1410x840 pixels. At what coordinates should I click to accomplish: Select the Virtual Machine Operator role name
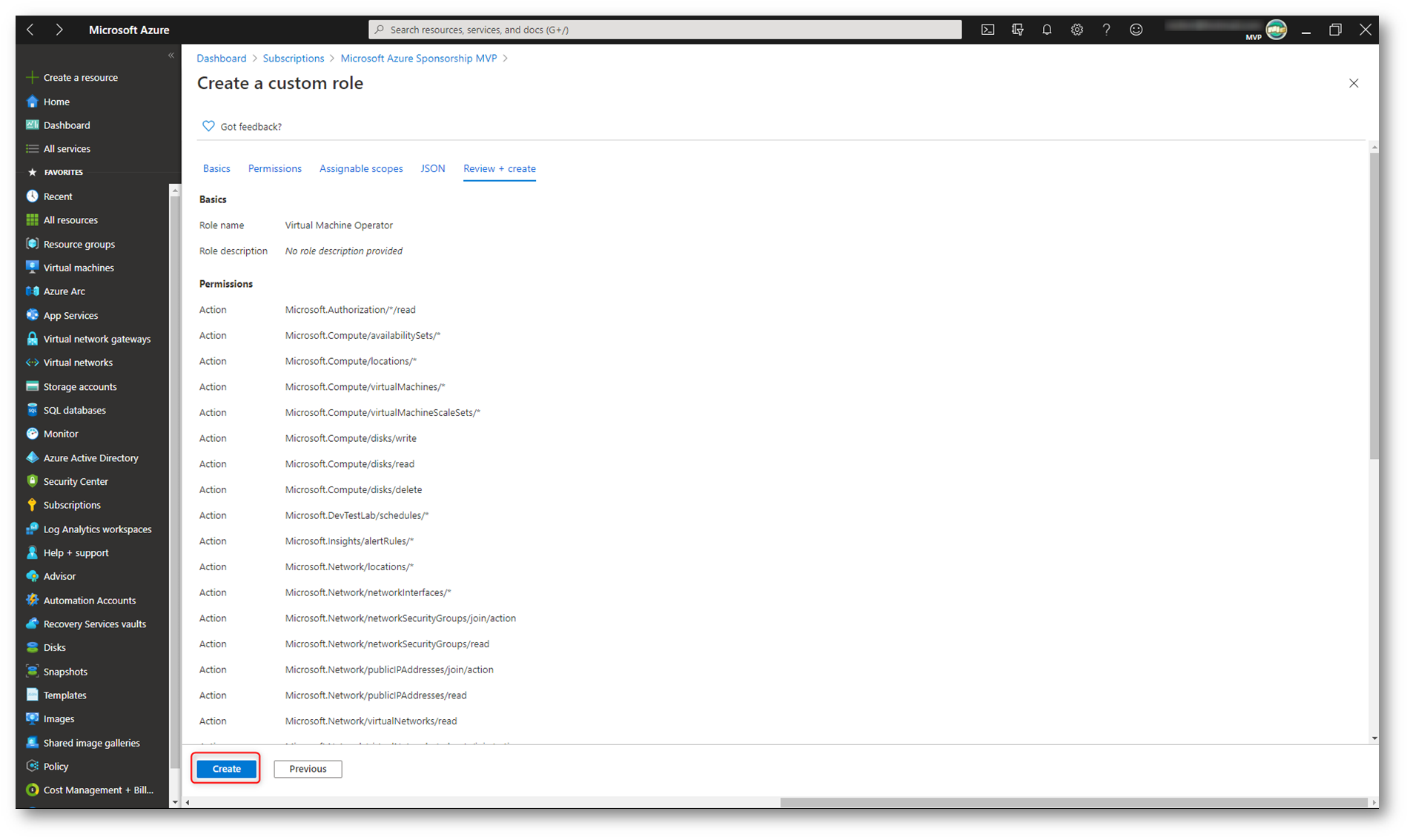(x=339, y=225)
